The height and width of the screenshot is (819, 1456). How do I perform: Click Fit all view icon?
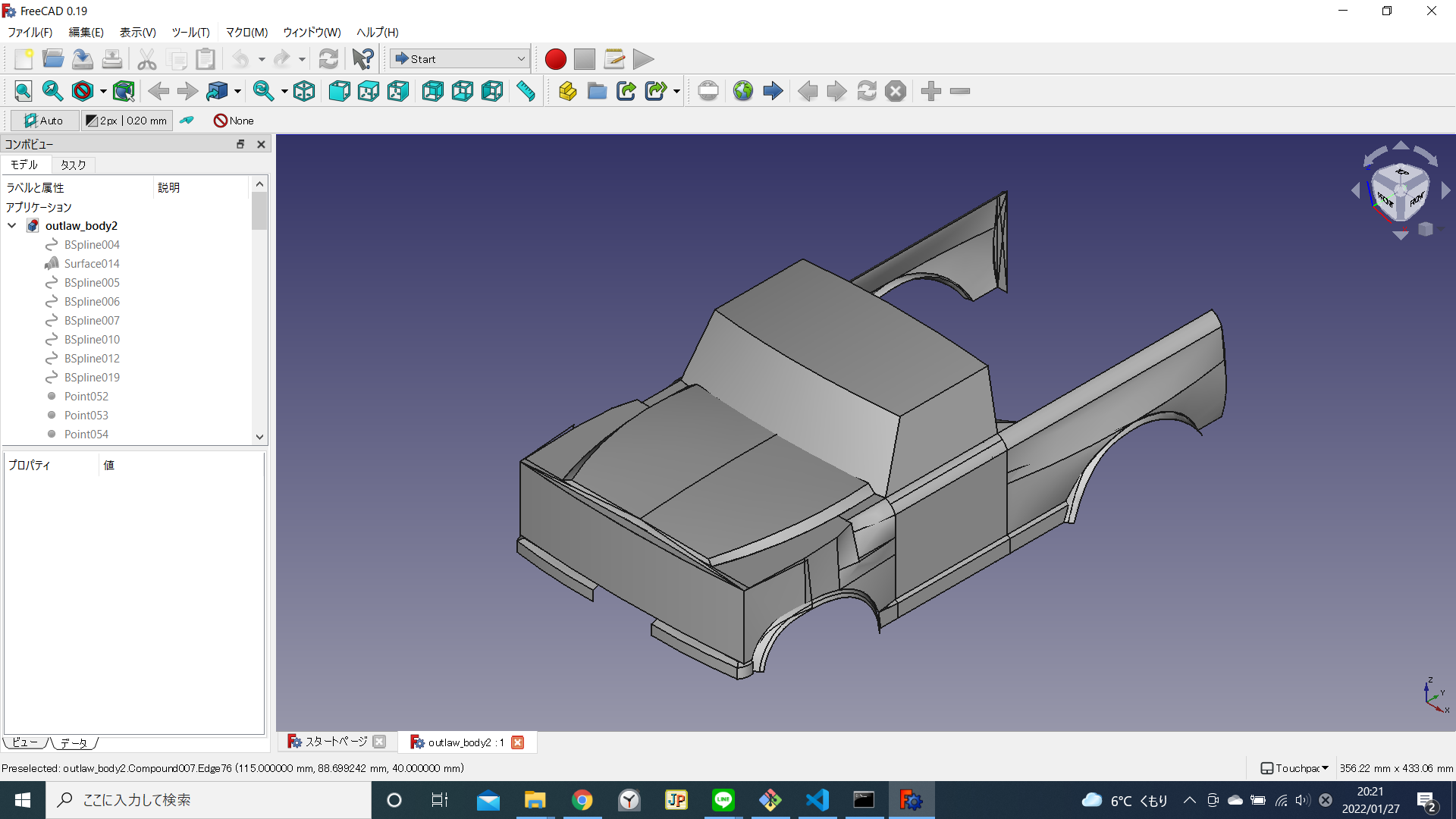pos(24,91)
